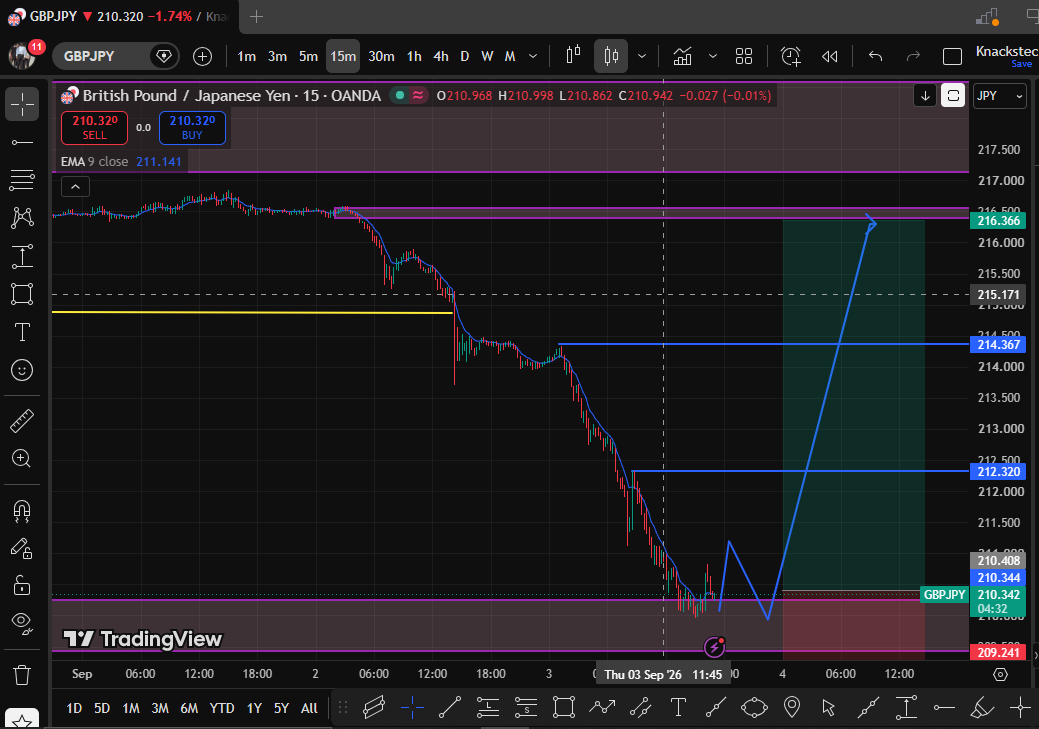
Task: Open the Indicators button
Action: 683,56
